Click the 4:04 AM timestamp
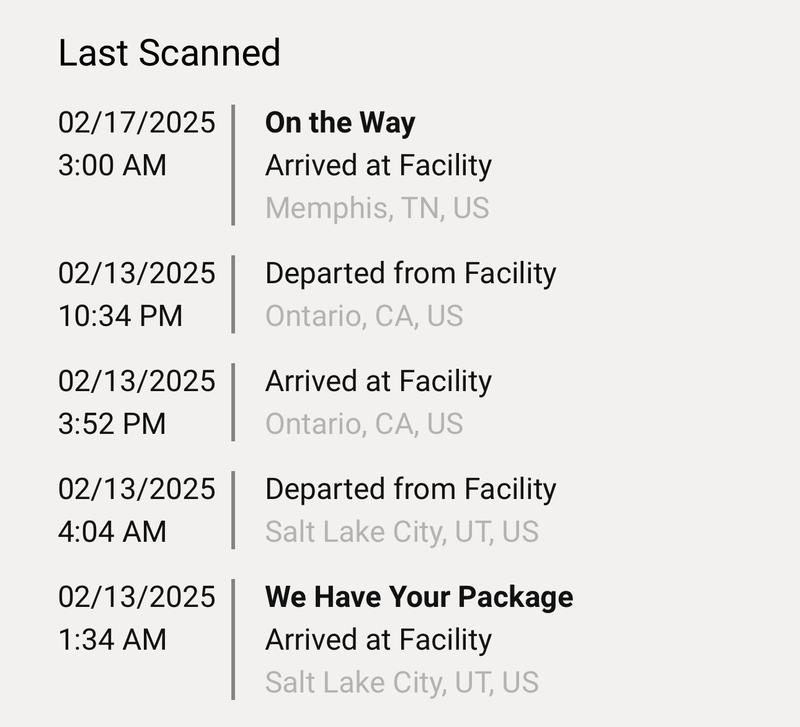The height and width of the screenshot is (727, 800). tap(112, 532)
